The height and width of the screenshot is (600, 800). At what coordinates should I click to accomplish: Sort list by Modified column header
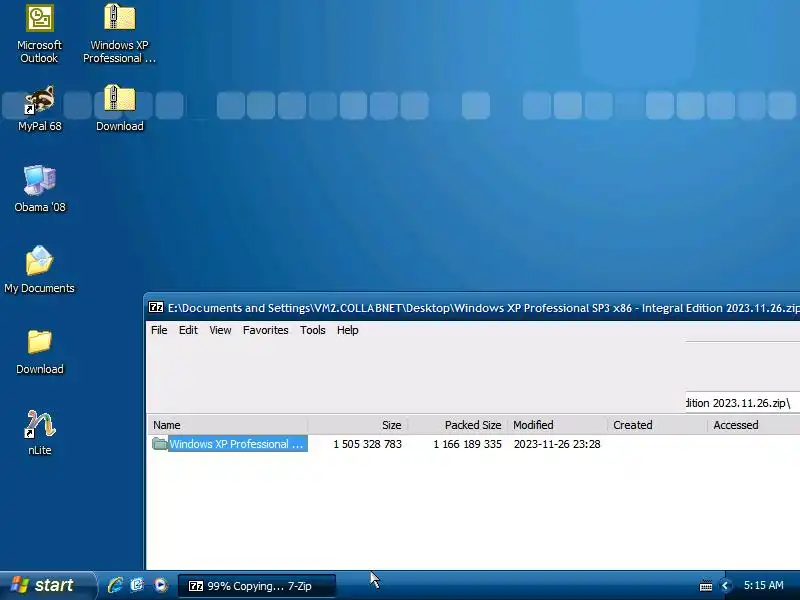(557, 425)
